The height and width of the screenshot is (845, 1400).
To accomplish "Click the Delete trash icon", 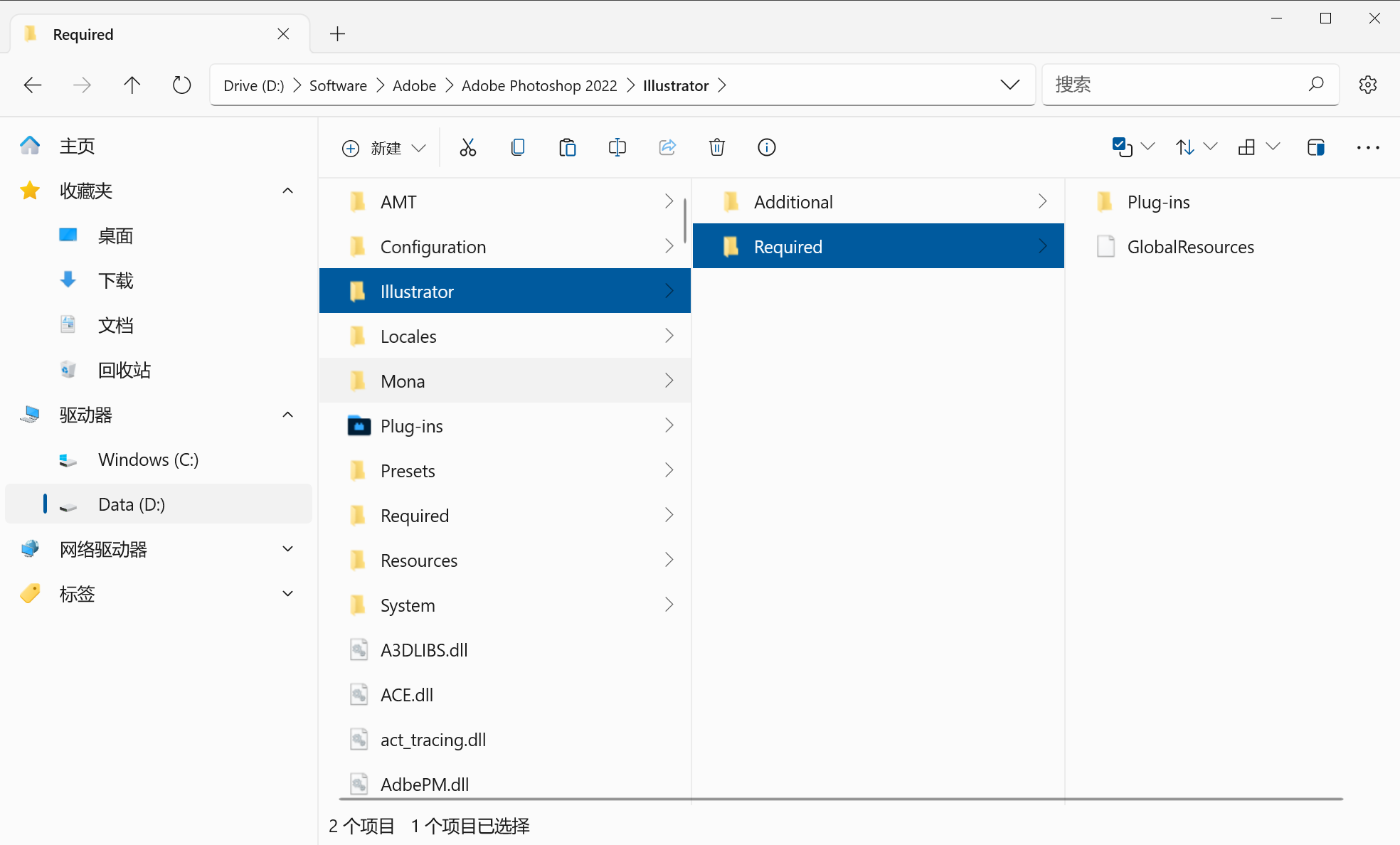I will tap(716, 147).
